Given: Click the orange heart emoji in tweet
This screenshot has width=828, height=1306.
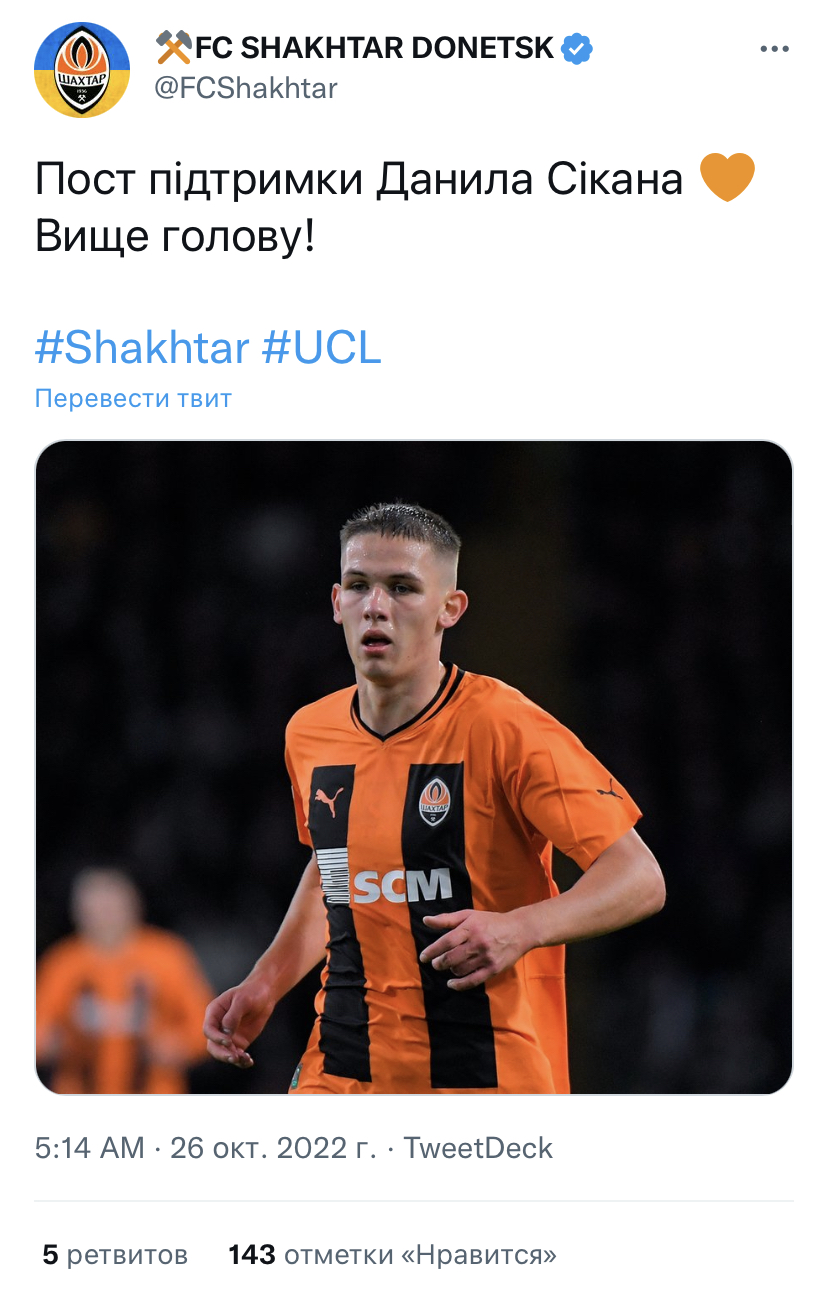Looking at the screenshot, I should [727, 179].
